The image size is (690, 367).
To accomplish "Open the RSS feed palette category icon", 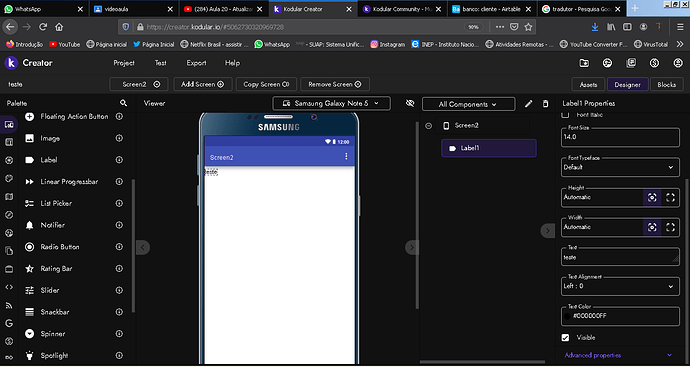I will point(9,305).
